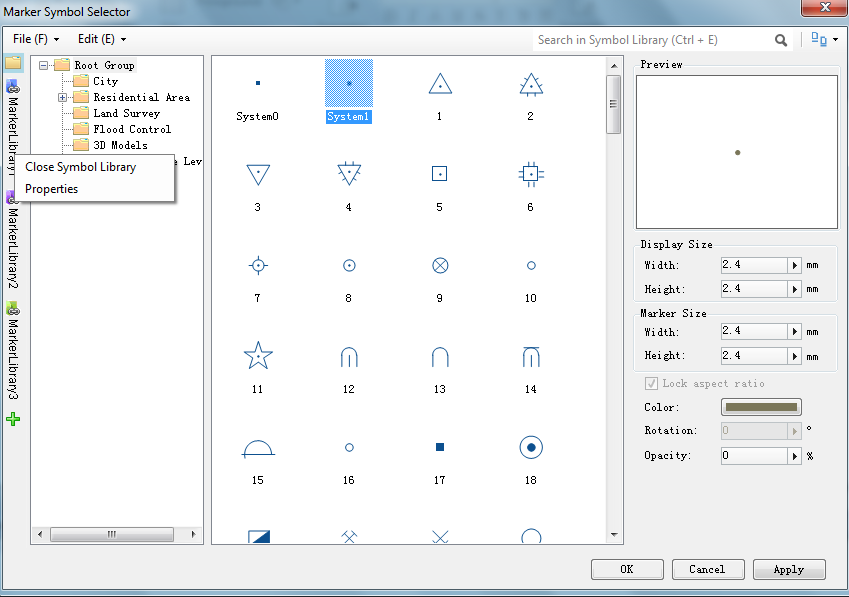This screenshot has height=597, width=849.
Task: Select the semicircle symbol 15
Action: click(258, 448)
